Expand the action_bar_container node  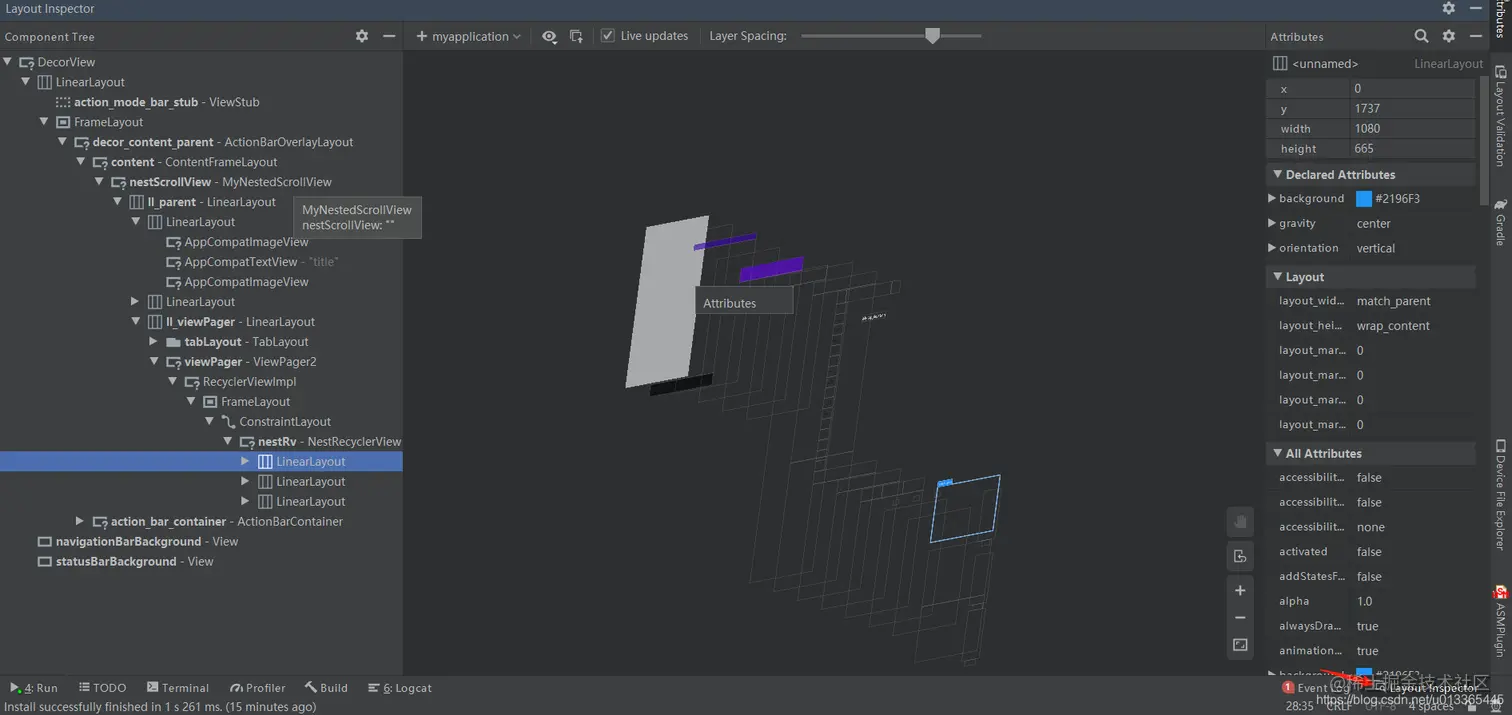pos(80,522)
